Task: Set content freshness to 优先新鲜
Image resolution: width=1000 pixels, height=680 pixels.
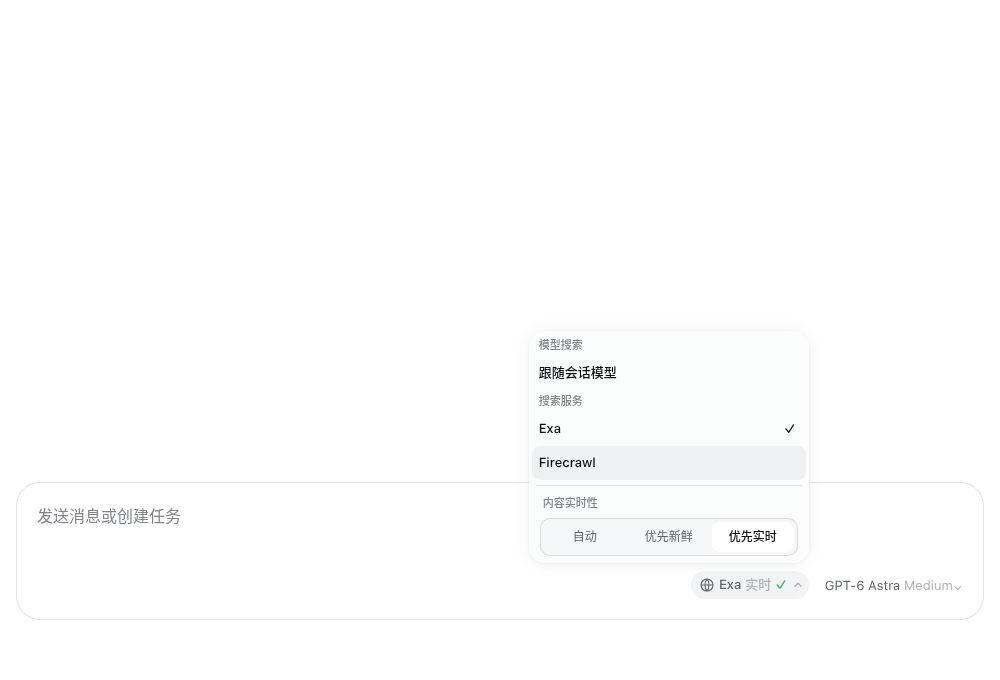Action: [668, 536]
